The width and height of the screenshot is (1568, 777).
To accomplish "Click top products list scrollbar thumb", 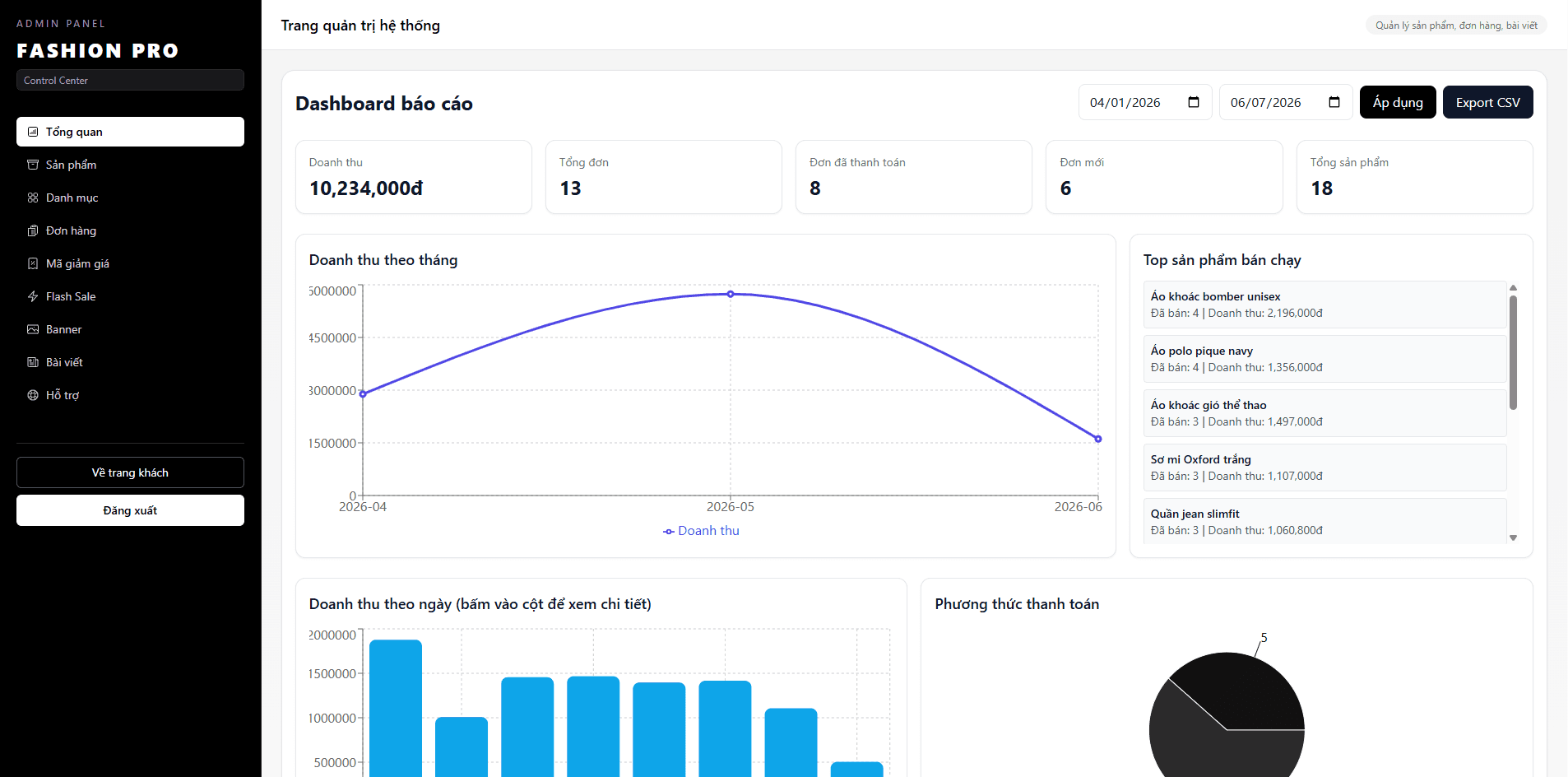I will (x=1513, y=352).
